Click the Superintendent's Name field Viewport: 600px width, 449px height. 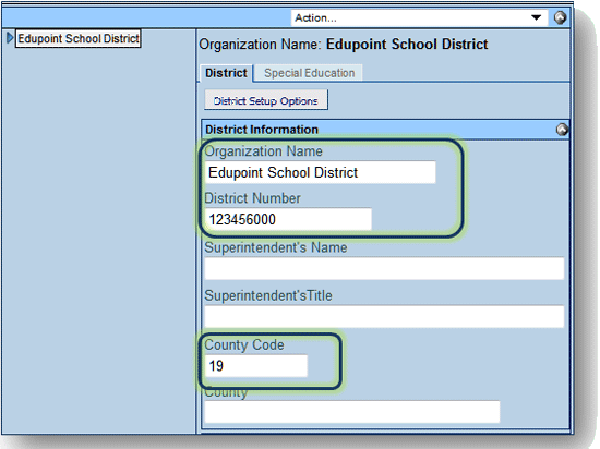pyautogui.click(x=384, y=268)
